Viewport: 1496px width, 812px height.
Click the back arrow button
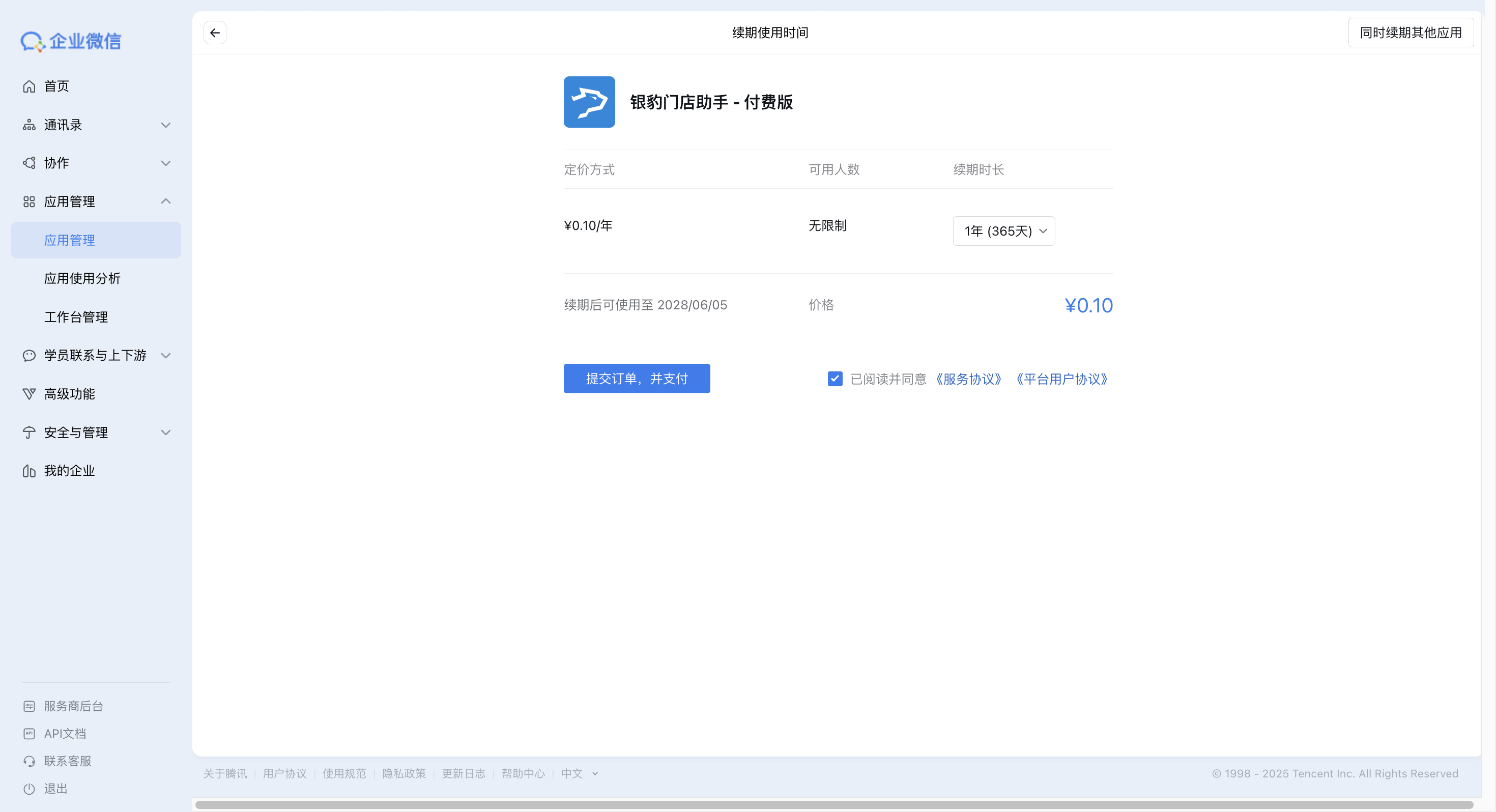[215, 33]
